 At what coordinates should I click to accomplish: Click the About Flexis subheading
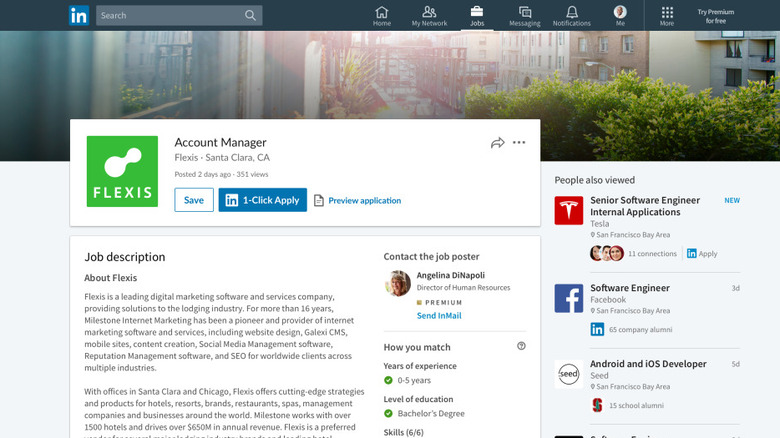110,278
